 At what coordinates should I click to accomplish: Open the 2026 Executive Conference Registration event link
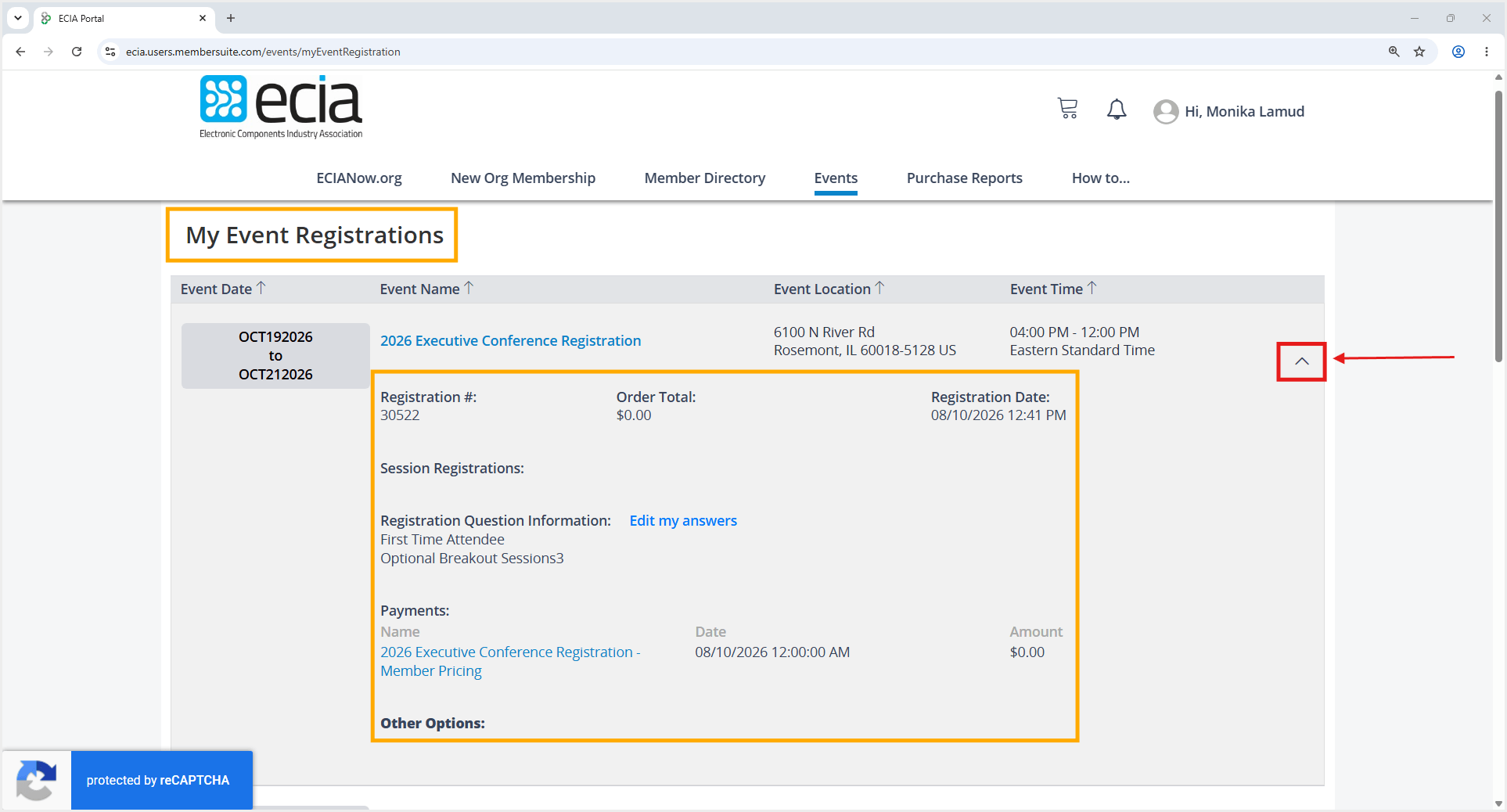tap(511, 341)
